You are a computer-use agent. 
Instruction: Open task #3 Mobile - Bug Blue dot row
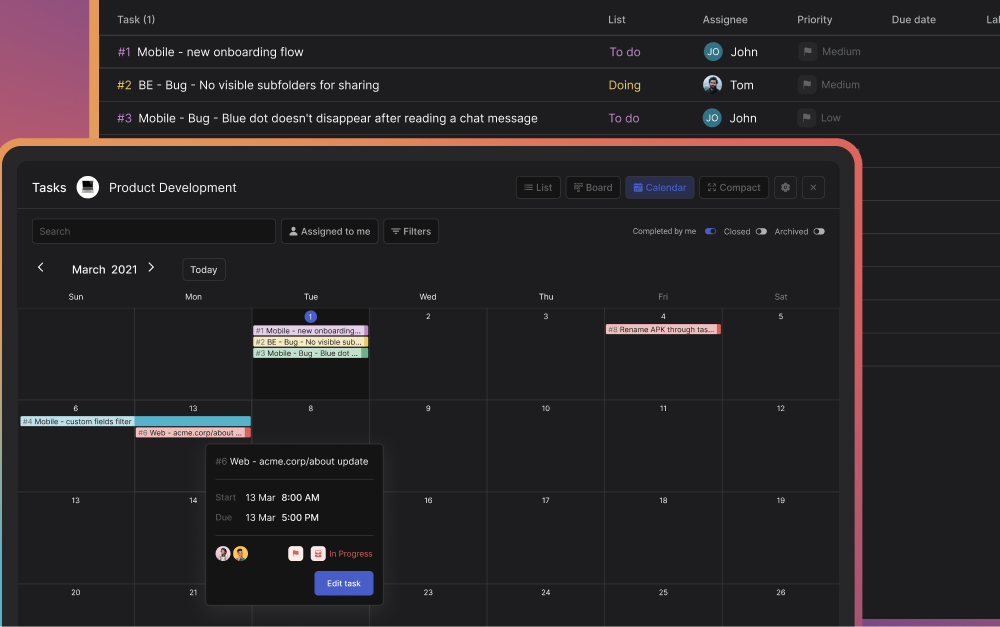549,118
